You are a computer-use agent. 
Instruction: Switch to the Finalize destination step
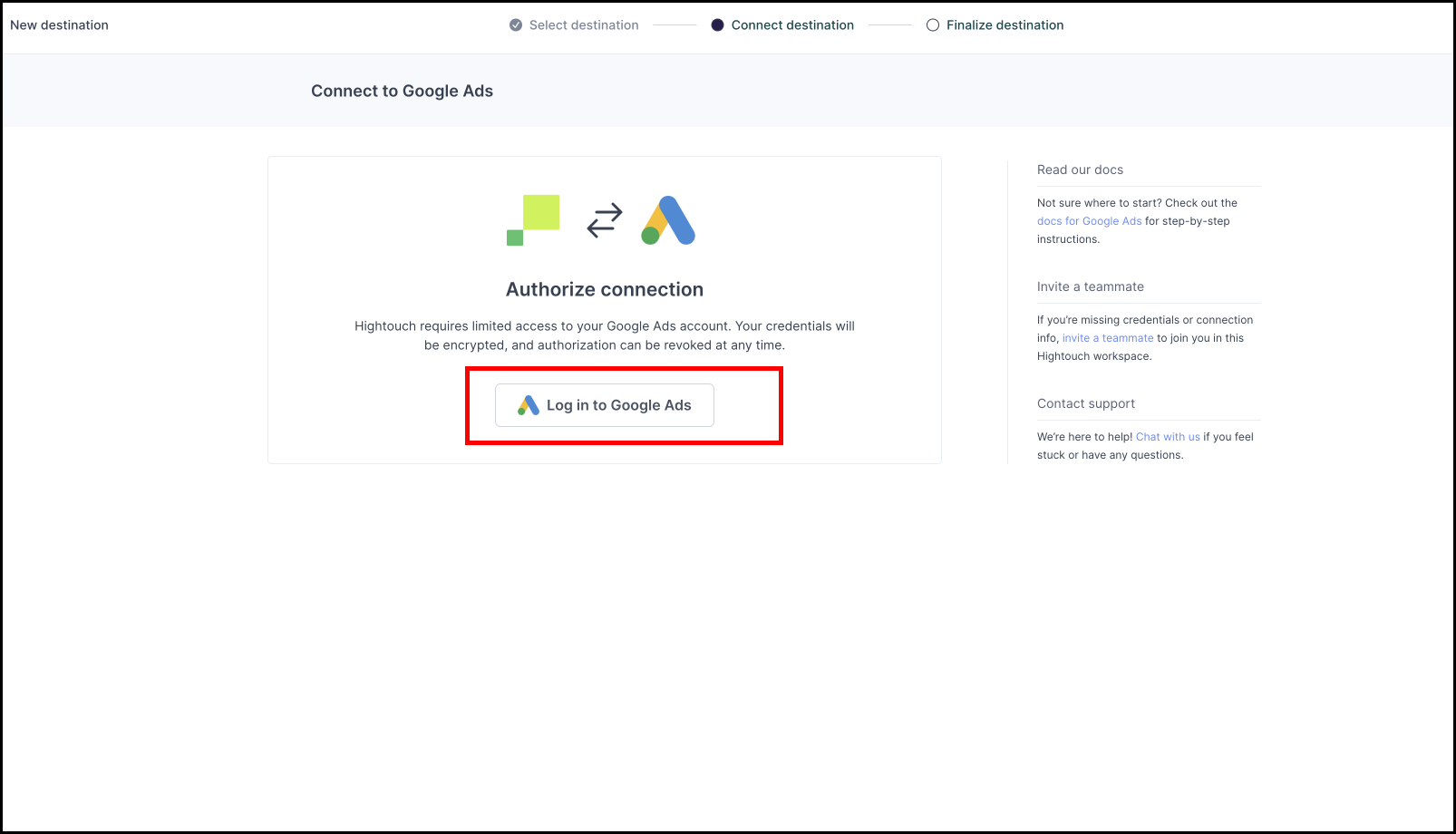[1005, 24]
